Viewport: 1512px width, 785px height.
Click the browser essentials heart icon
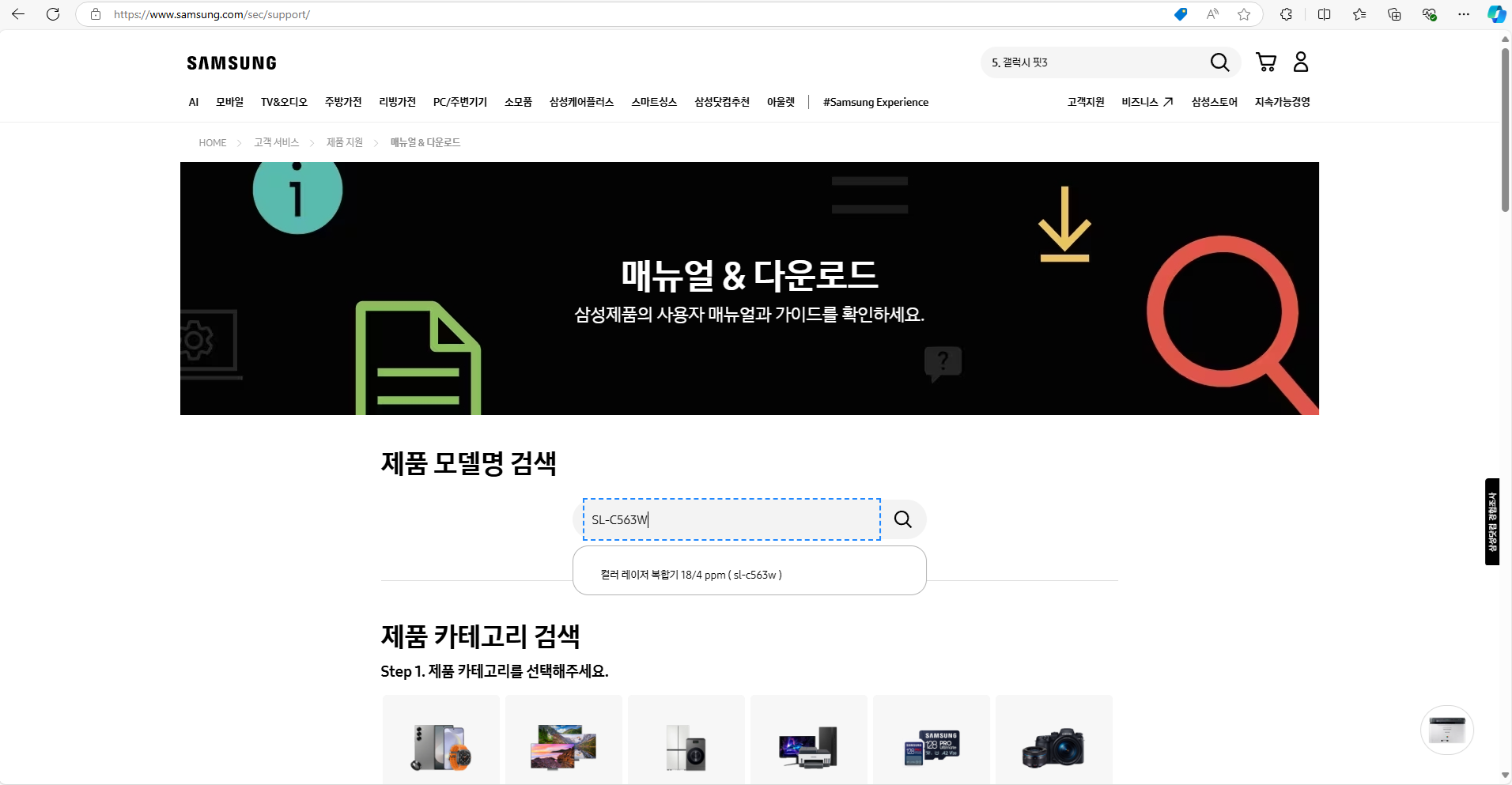1429,14
